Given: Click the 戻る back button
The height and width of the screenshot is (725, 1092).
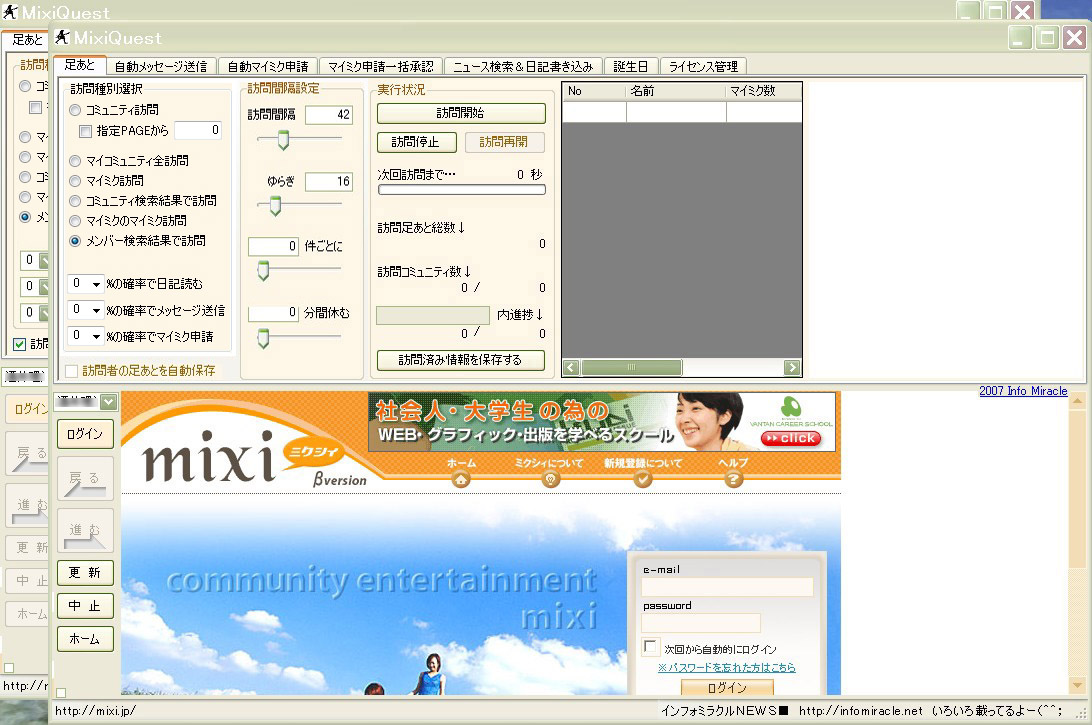Looking at the screenshot, I should [85, 479].
